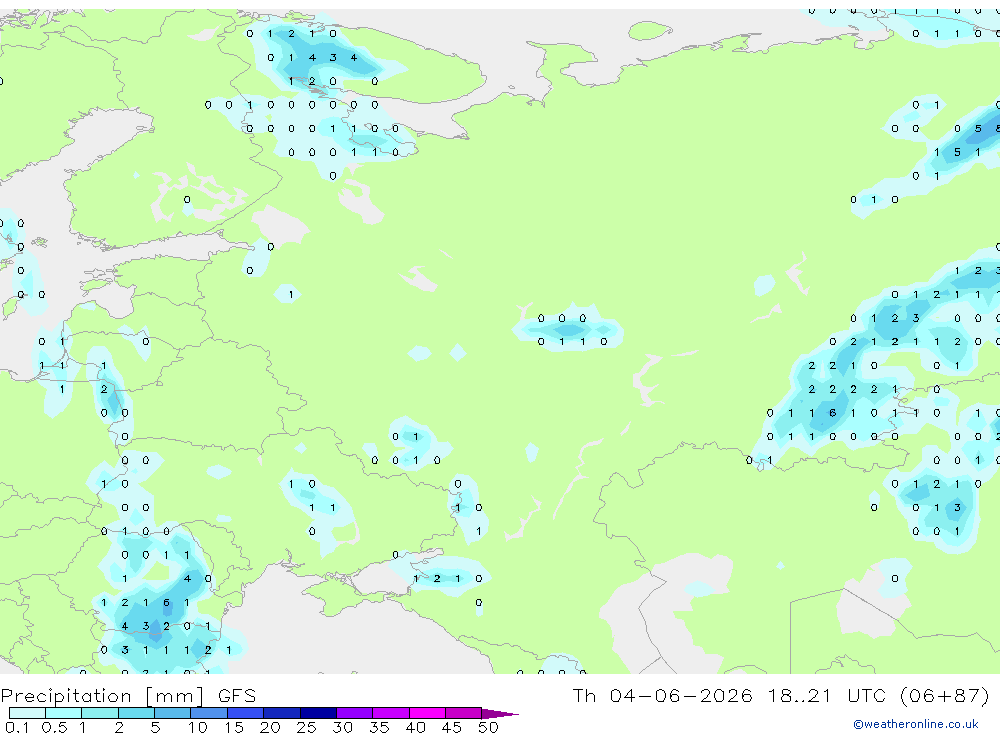Click the 'Precipitation [mm] GFS' title text

tap(128, 696)
